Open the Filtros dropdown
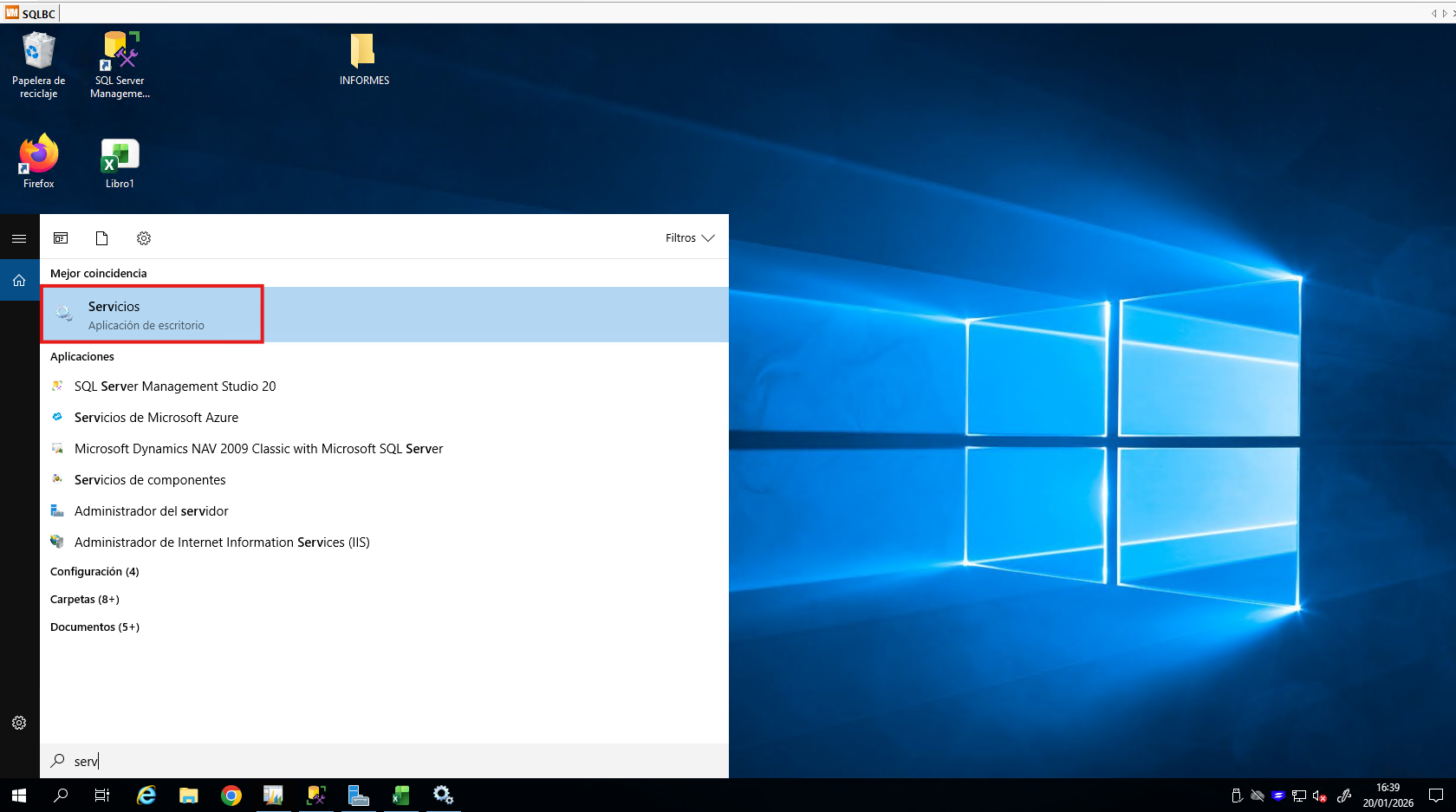Viewport: 1456px width, 812px height. (690, 238)
